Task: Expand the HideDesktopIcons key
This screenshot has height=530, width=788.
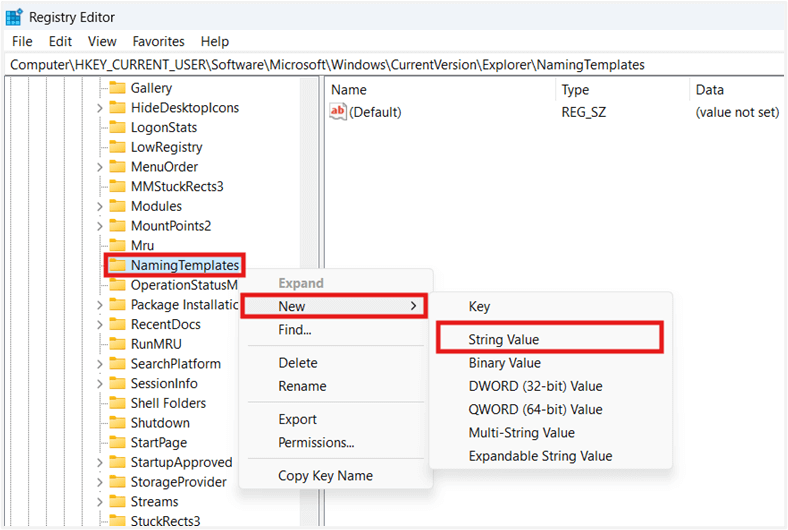Action: click(100, 108)
